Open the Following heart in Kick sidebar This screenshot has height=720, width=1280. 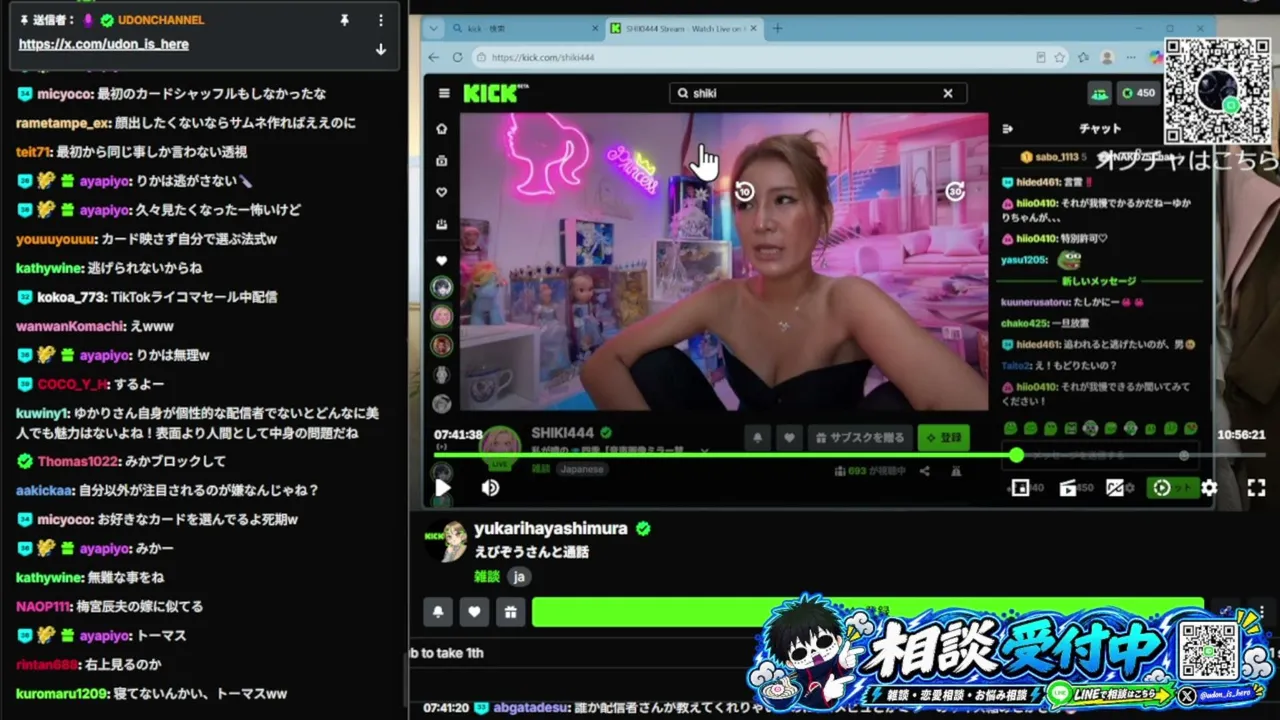(441, 192)
